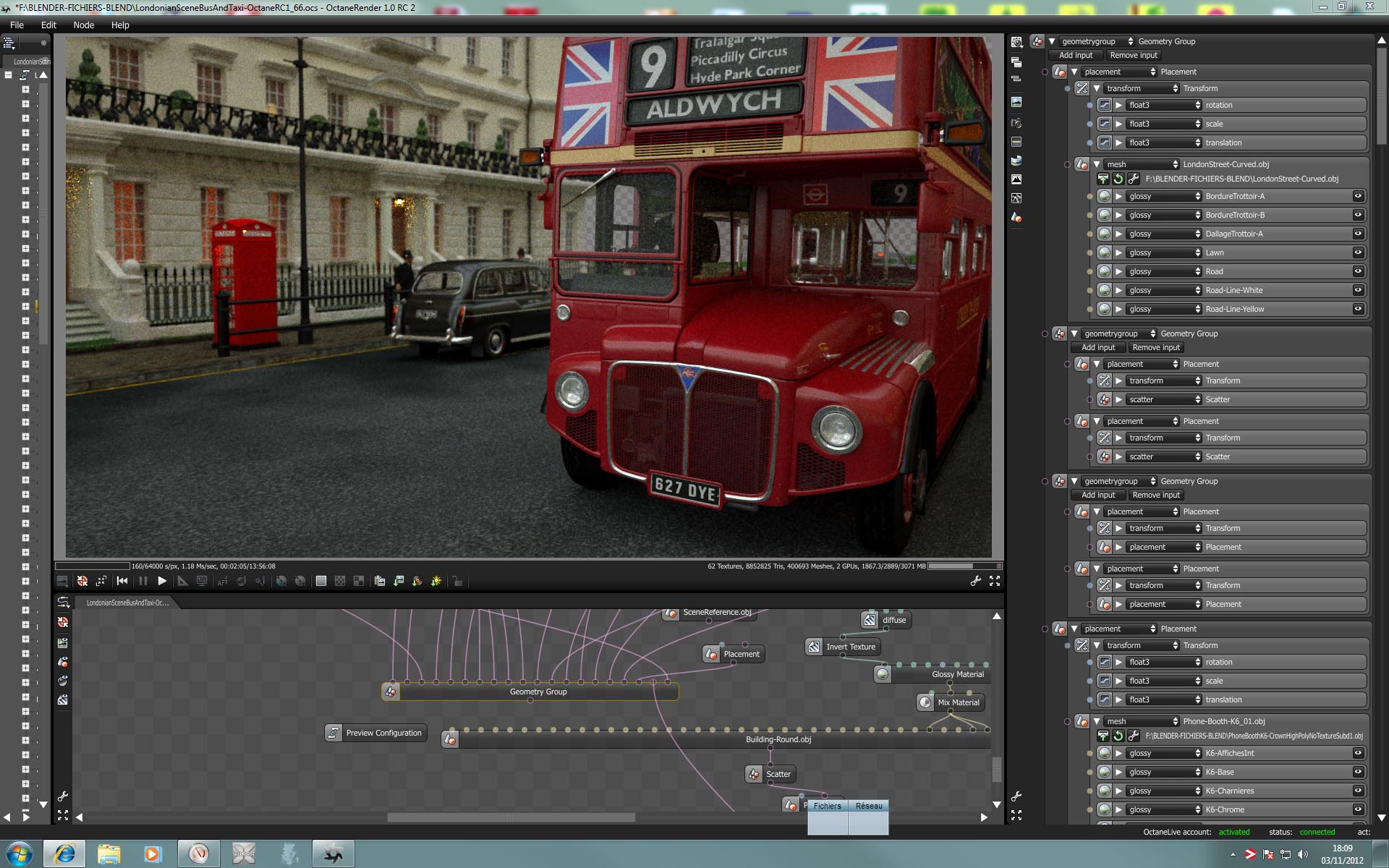Toggle visibility eye for Road material

(x=1358, y=271)
